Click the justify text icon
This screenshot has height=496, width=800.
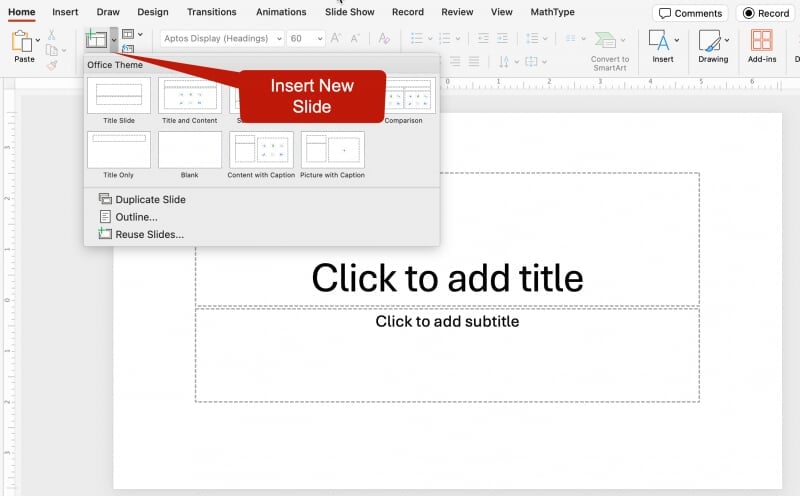click(x=474, y=62)
